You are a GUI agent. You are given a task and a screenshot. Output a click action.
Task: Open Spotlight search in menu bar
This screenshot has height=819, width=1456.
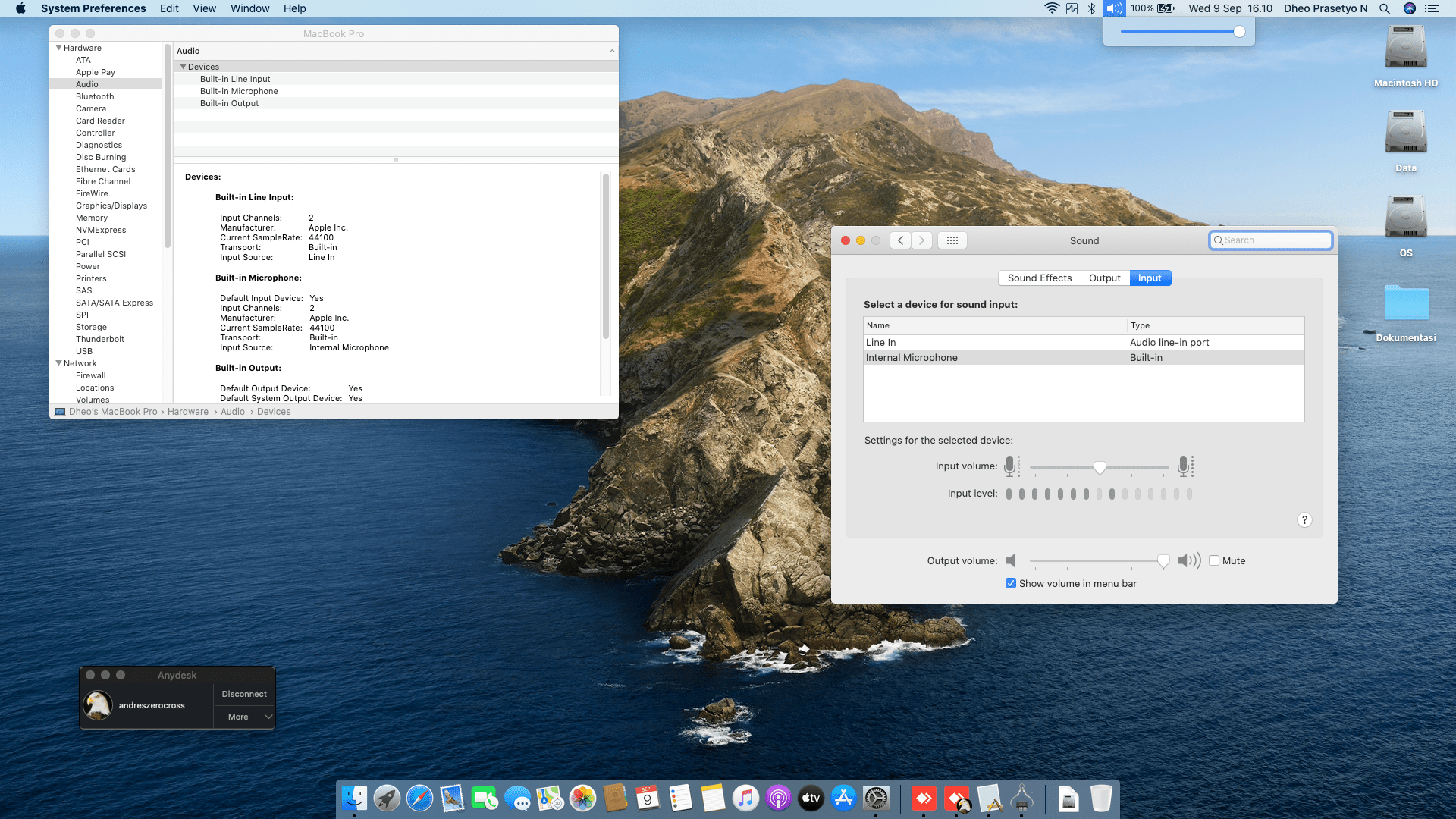[1385, 8]
